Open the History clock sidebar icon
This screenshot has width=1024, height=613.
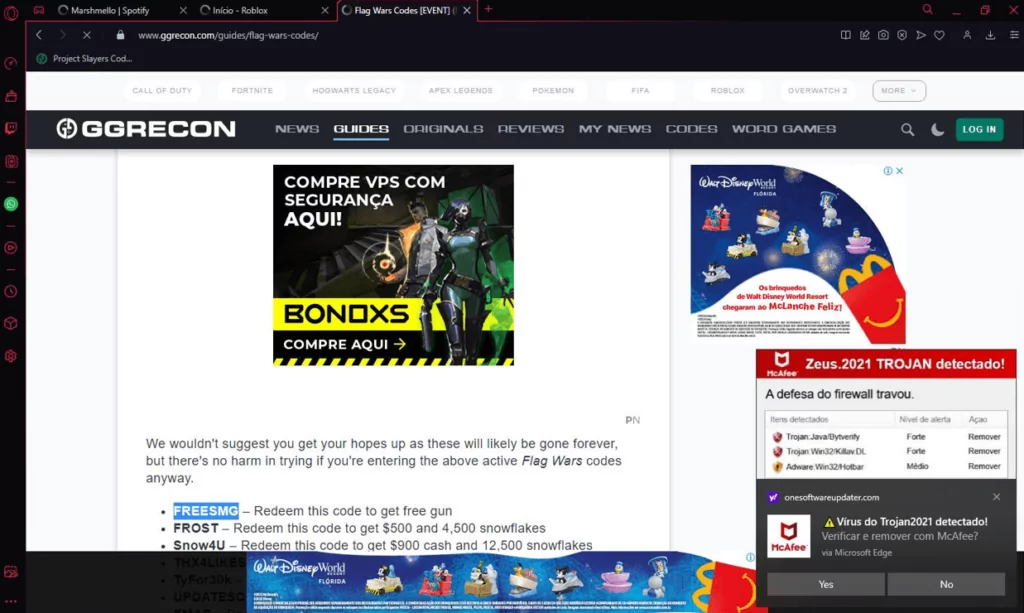coord(11,291)
